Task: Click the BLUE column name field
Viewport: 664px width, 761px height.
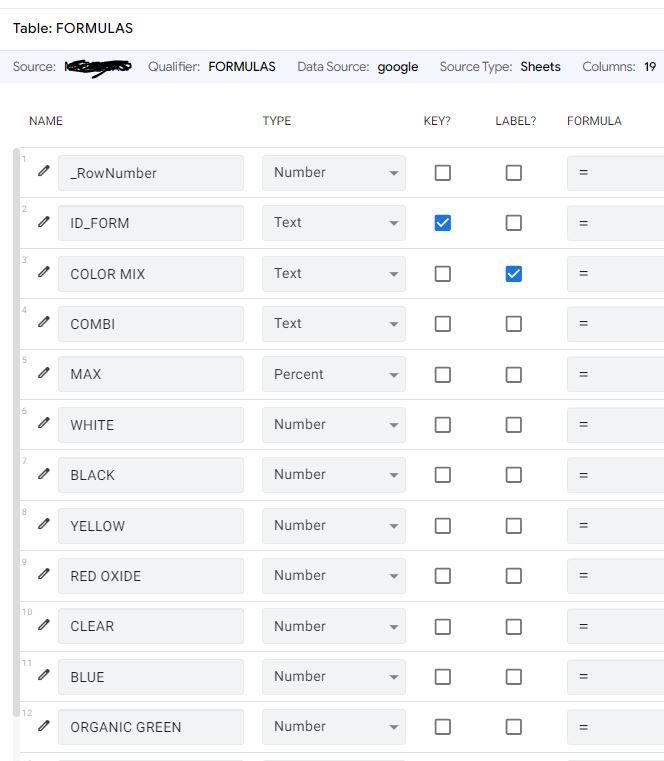Action: 151,677
